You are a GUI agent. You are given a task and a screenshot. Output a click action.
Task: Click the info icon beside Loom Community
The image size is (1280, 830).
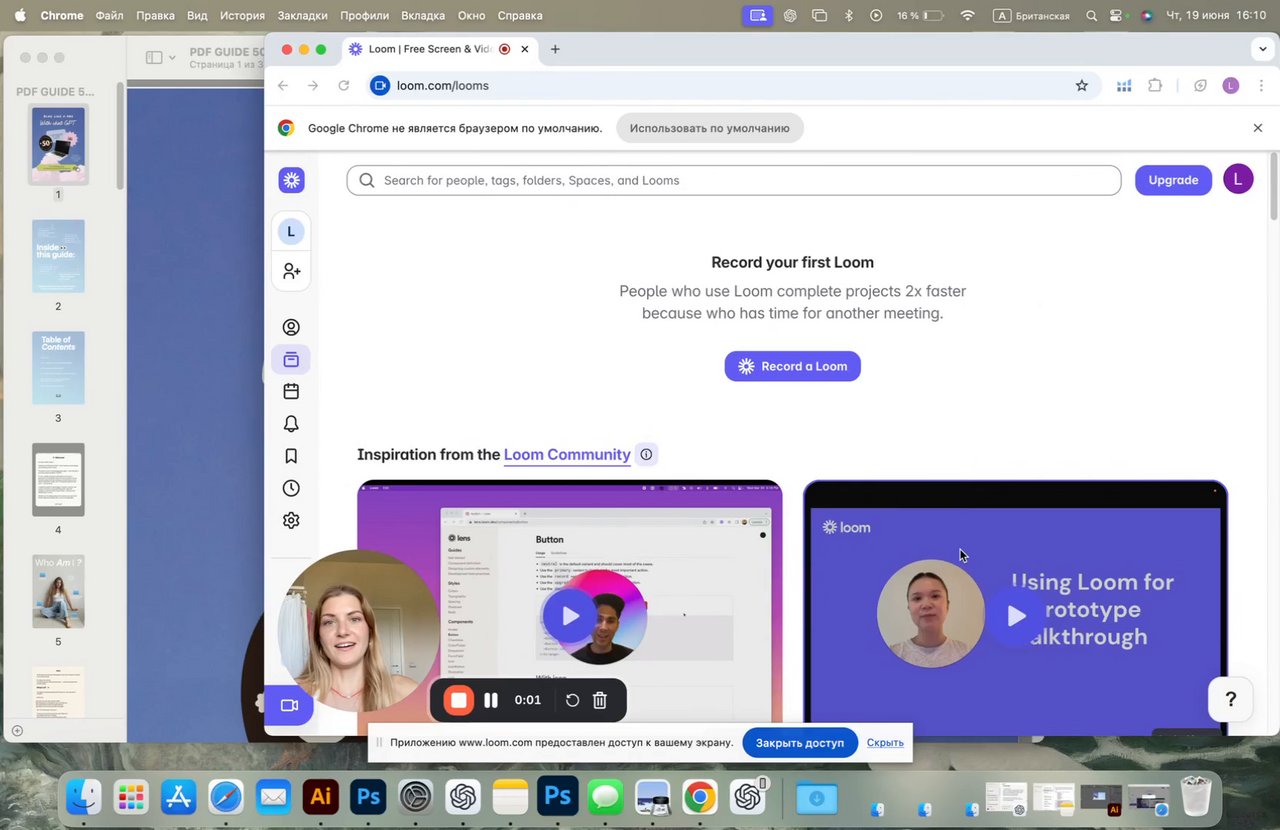point(646,454)
